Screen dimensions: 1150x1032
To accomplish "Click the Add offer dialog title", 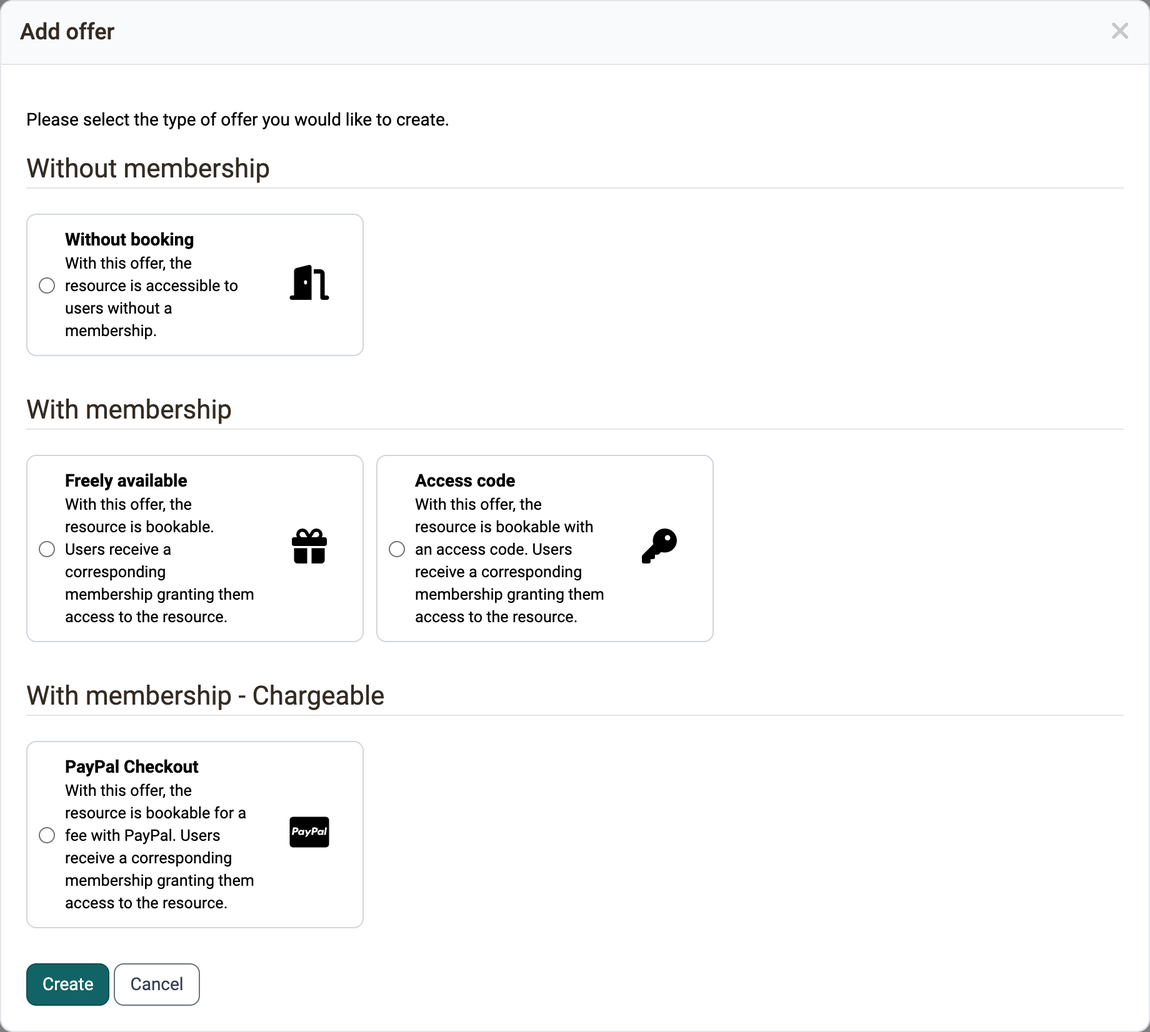I will [x=67, y=32].
